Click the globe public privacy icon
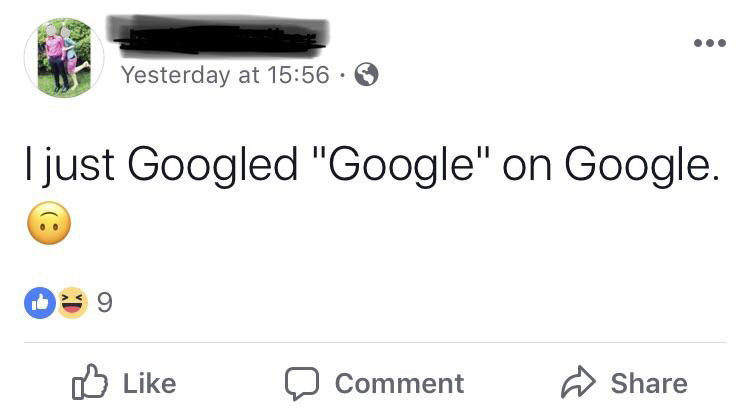The height and width of the screenshot is (417, 750). coord(367,75)
